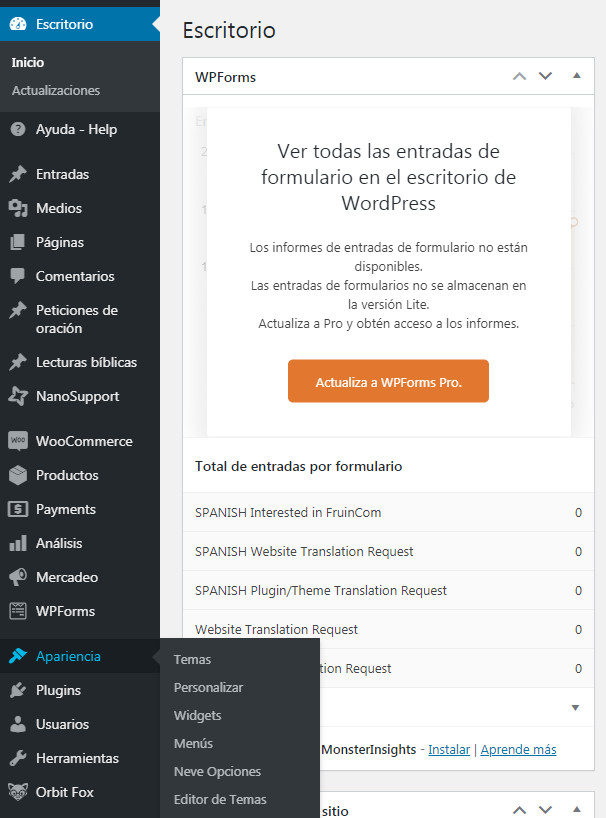Click the Usuarios person icon
The height and width of the screenshot is (818, 606).
(17, 724)
